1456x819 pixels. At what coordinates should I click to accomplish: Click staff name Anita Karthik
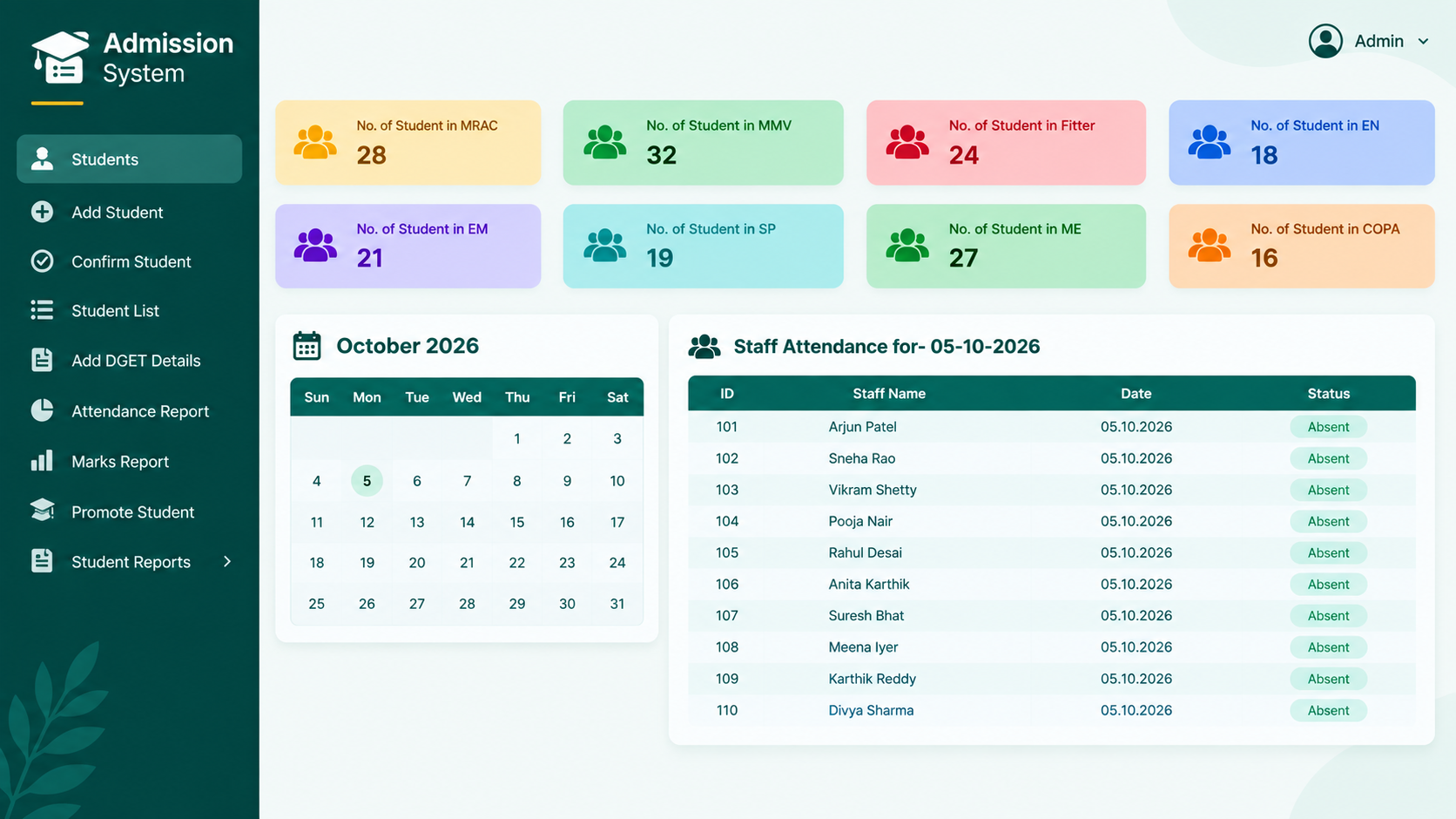click(869, 584)
